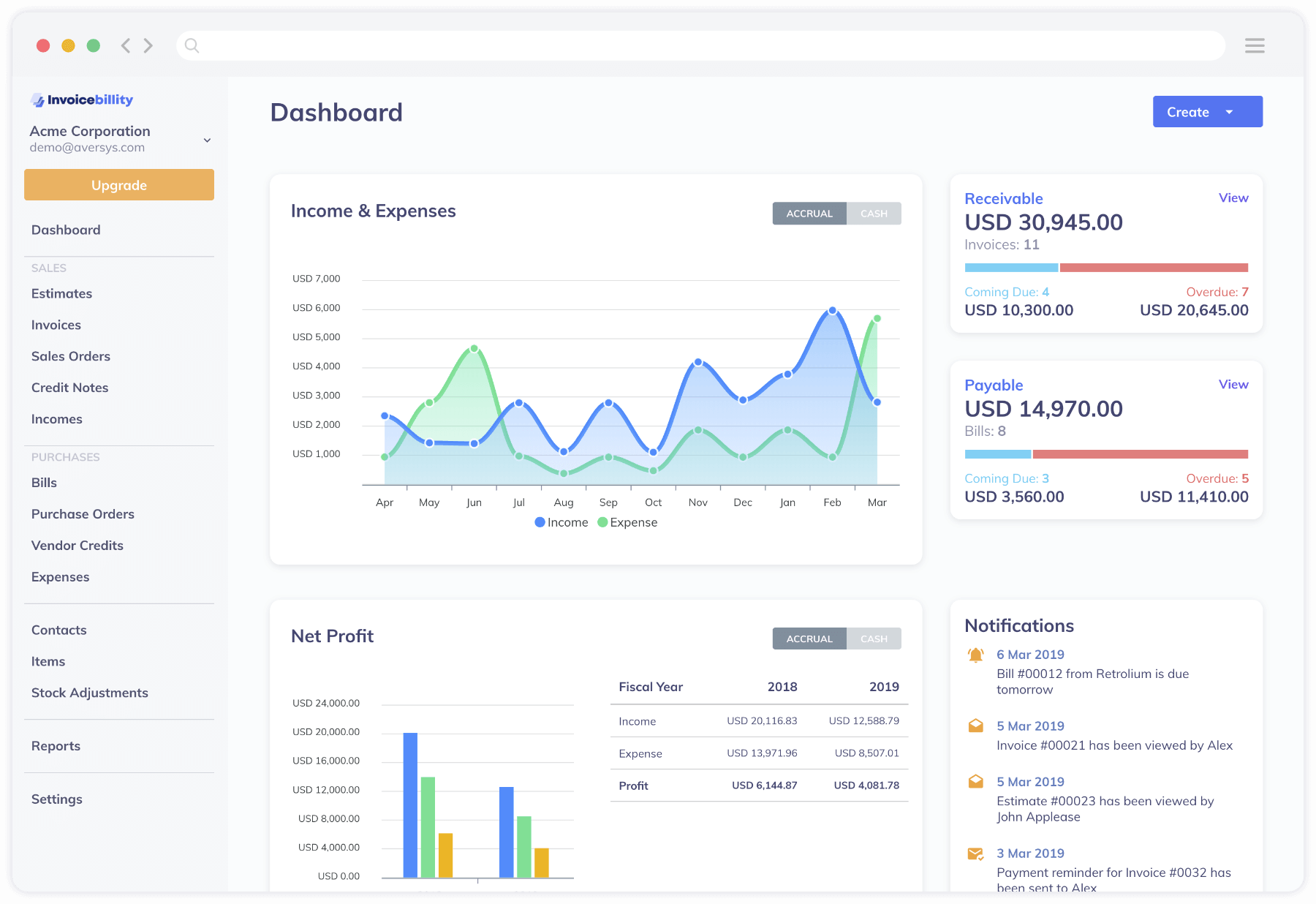
Task: Click the bell icon on the Bill #00012 notification
Action: click(975, 655)
